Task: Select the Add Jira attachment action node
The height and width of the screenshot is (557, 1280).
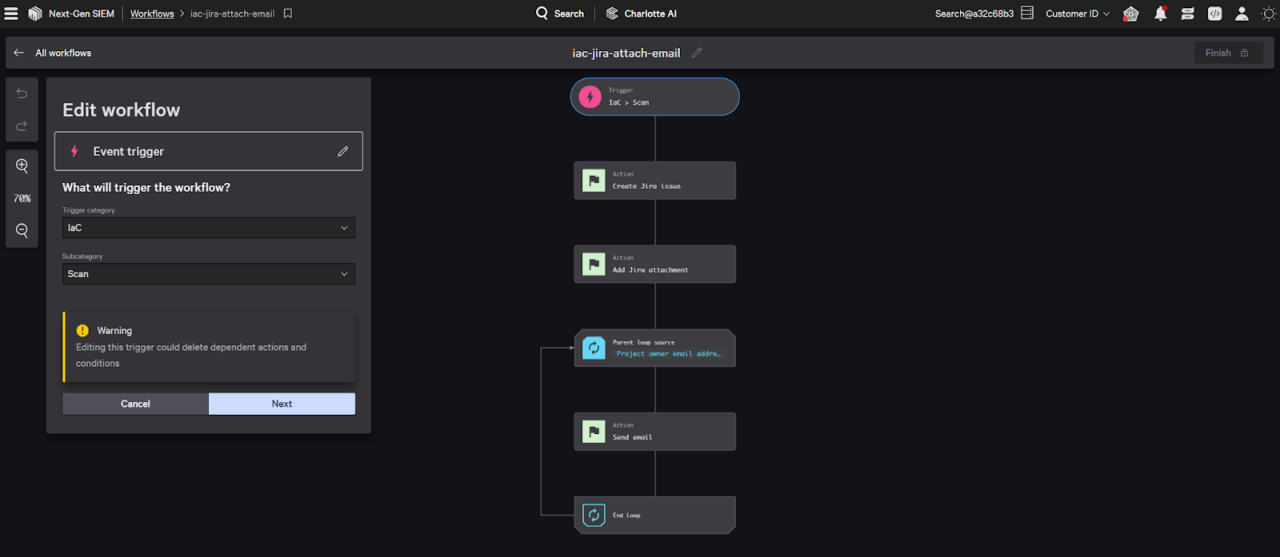Action: click(655, 264)
